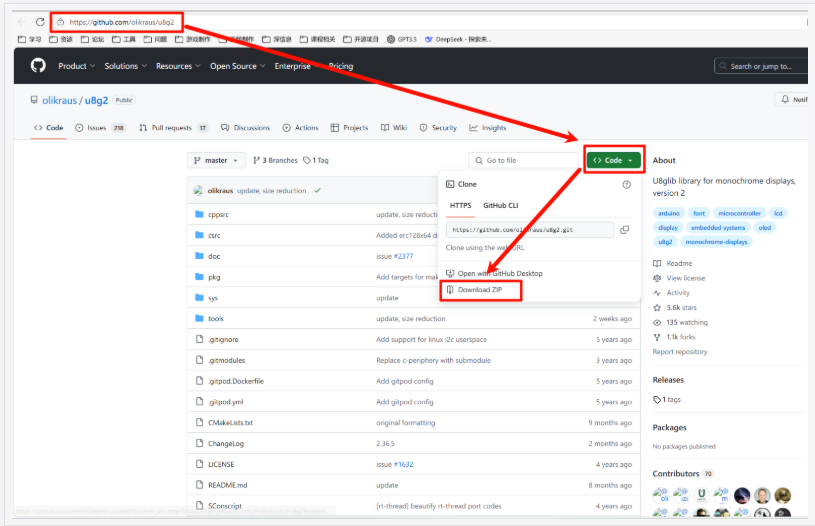The image size is (815, 526).
Task: Open the u8g2 repository name link
Action: click(96, 100)
